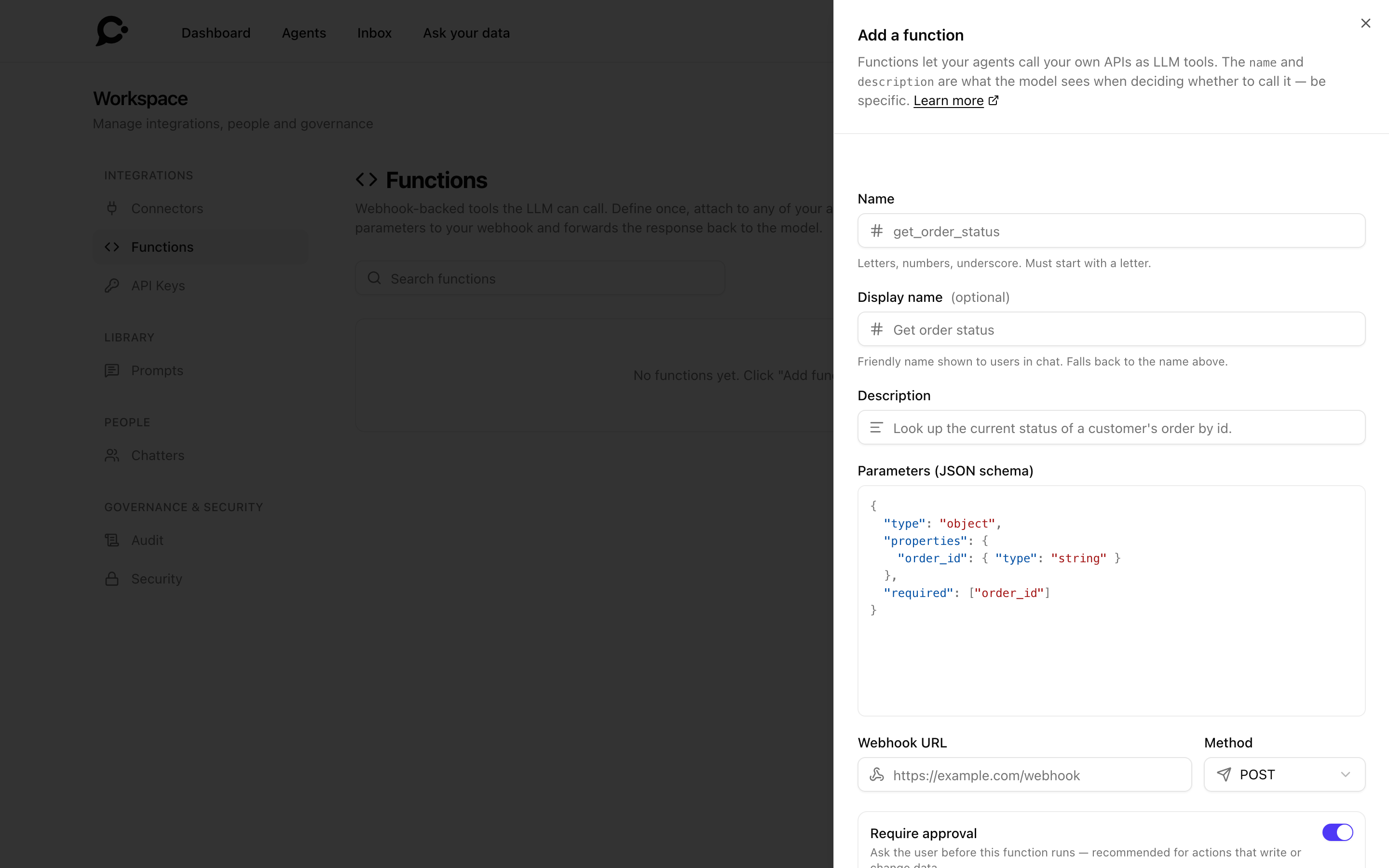Open Audit under Governance & Security
Image resolution: width=1389 pixels, height=868 pixels.
click(201, 540)
